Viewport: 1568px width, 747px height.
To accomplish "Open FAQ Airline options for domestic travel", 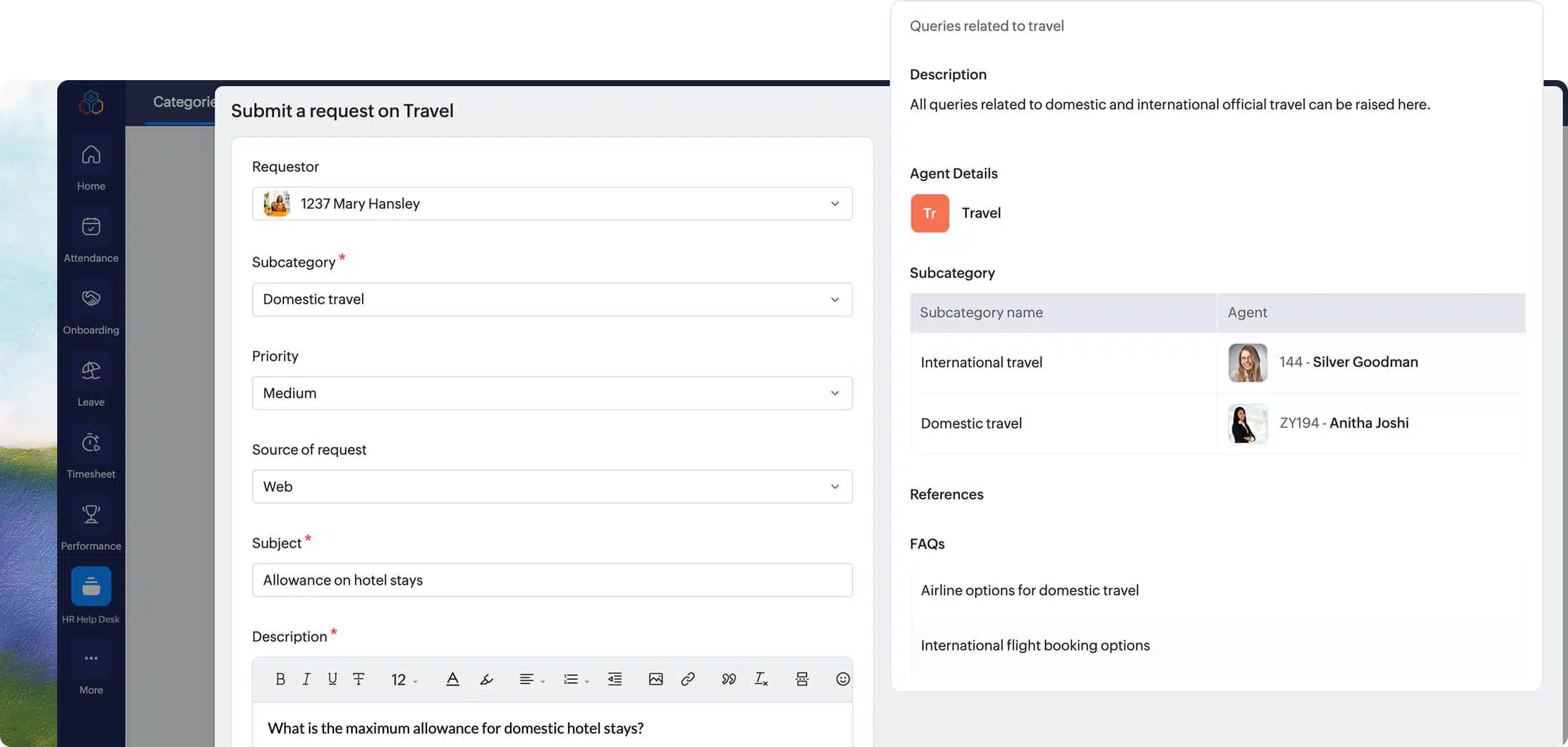I will click(x=1029, y=590).
